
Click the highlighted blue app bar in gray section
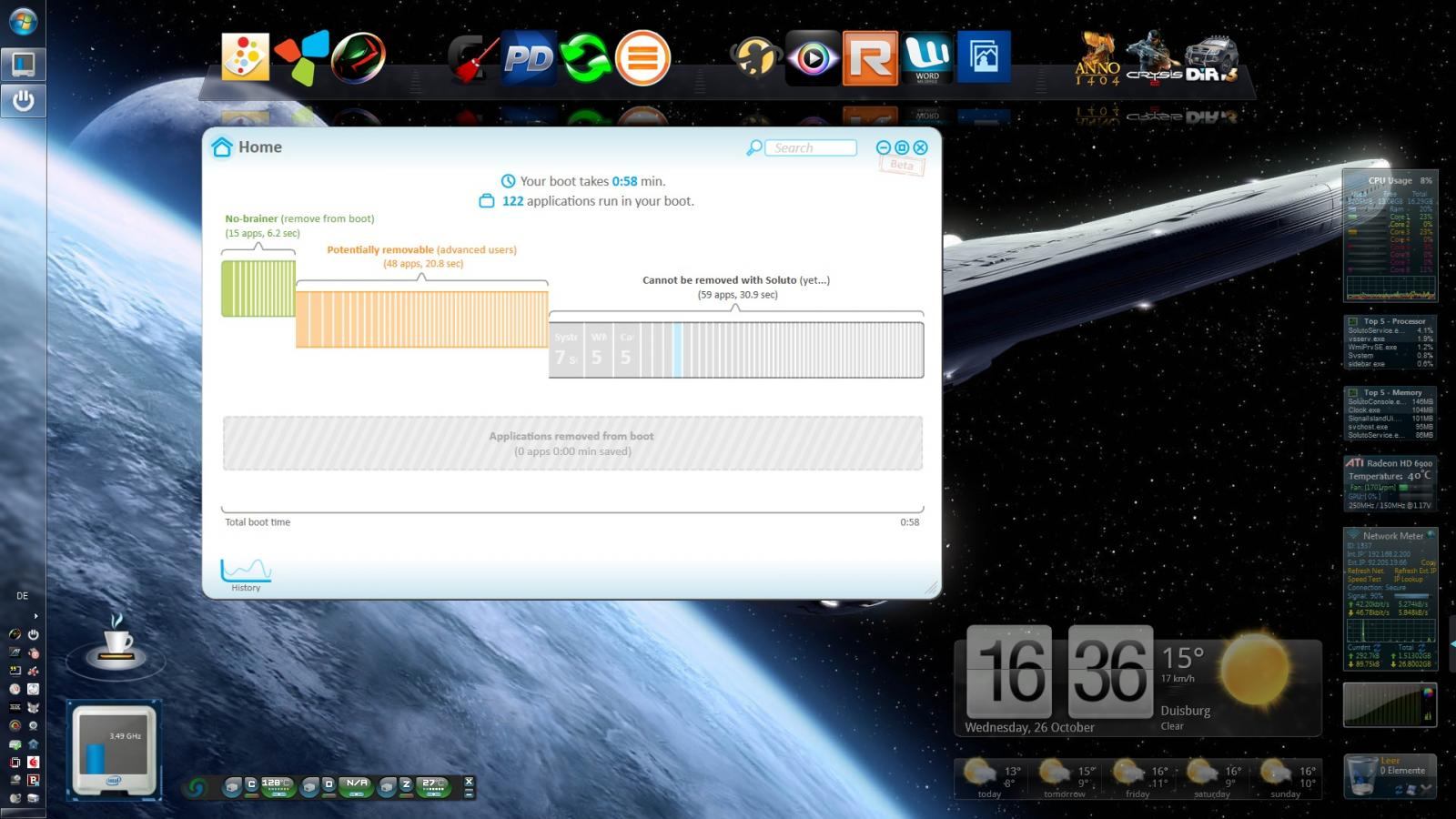click(677, 349)
